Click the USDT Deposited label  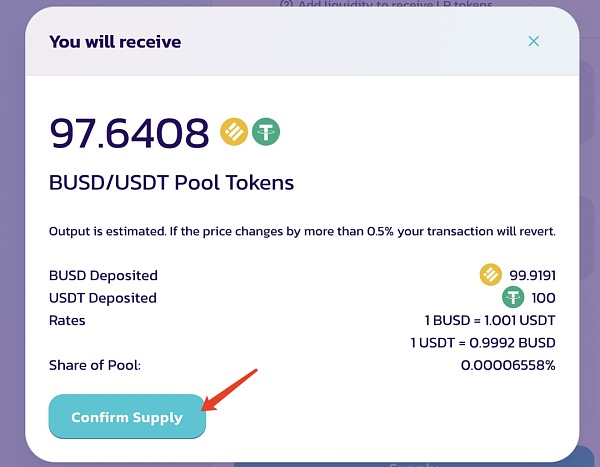pos(103,298)
